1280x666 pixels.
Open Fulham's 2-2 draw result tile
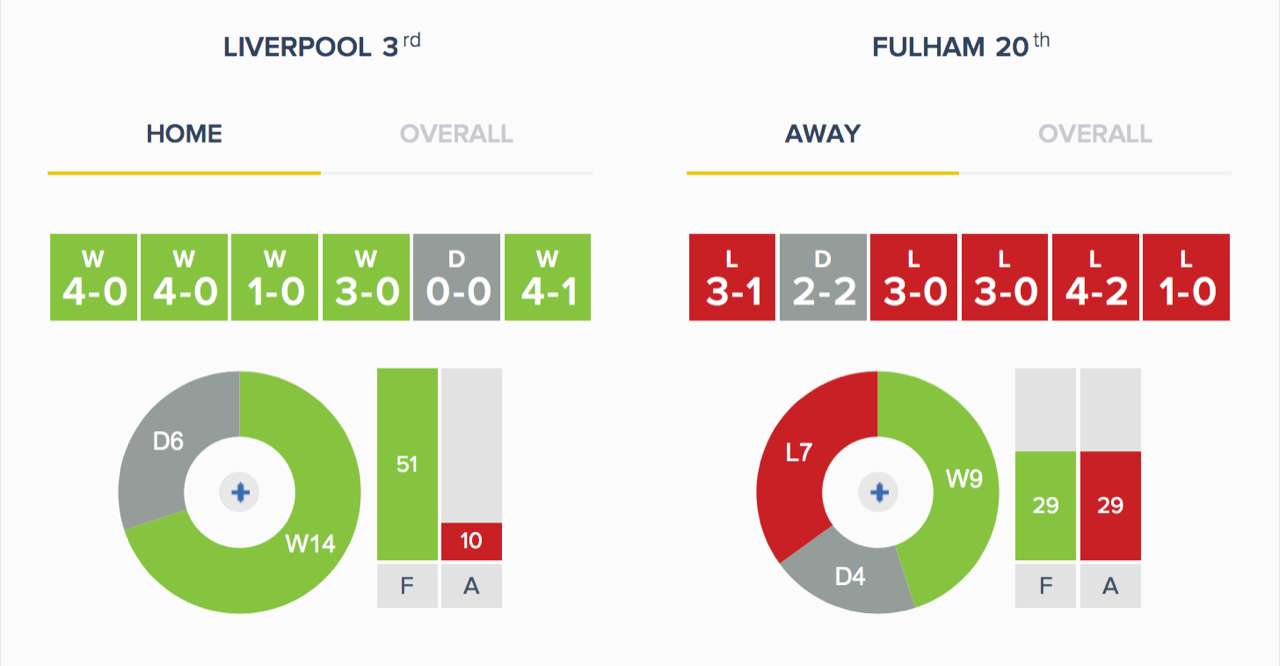[x=823, y=277]
